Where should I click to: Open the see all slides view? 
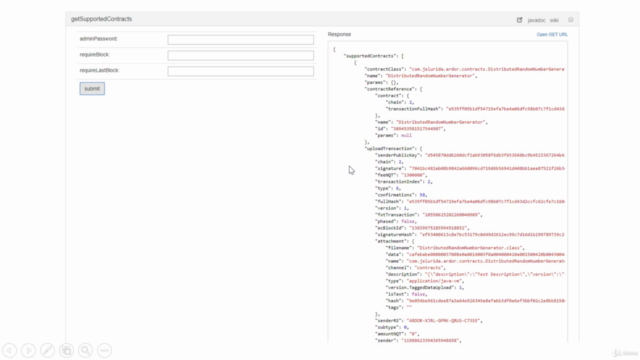click(x=67, y=351)
